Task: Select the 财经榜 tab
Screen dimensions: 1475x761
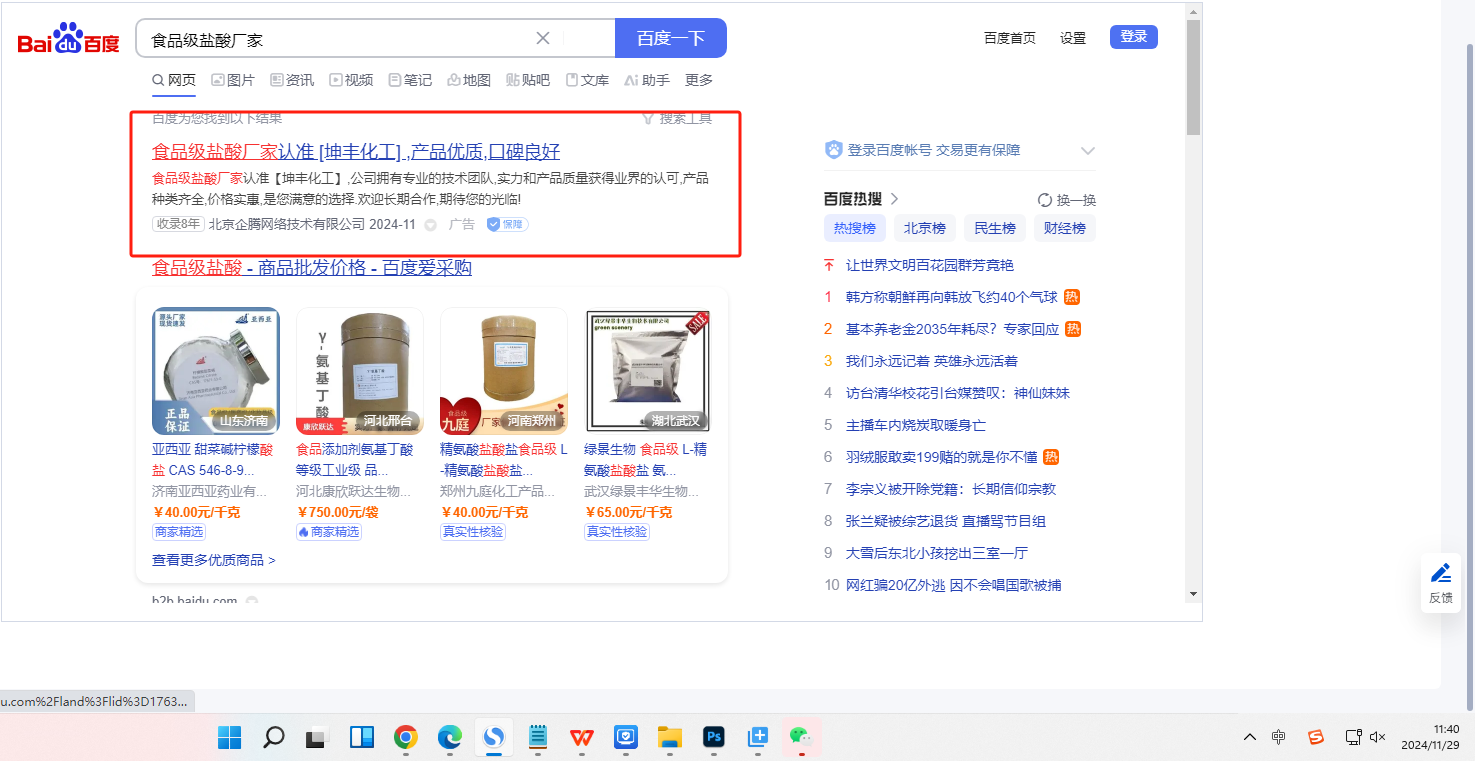Action: click(1065, 228)
